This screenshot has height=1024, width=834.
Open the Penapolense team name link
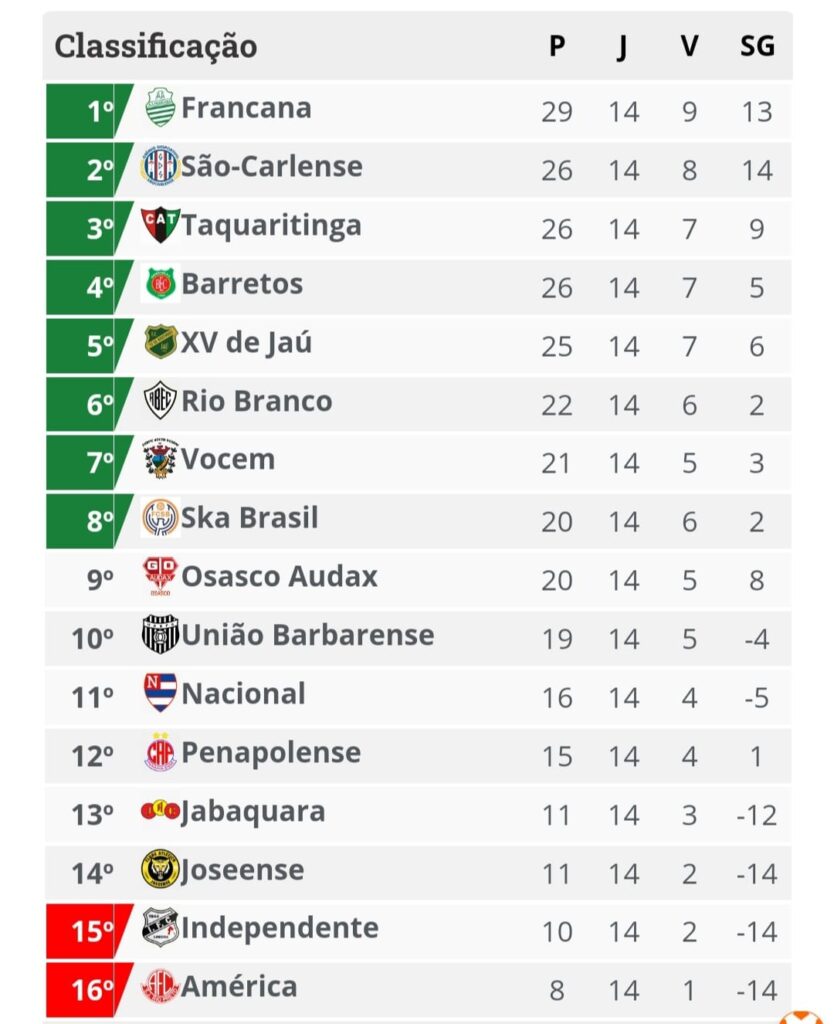(x=271, y=752)
